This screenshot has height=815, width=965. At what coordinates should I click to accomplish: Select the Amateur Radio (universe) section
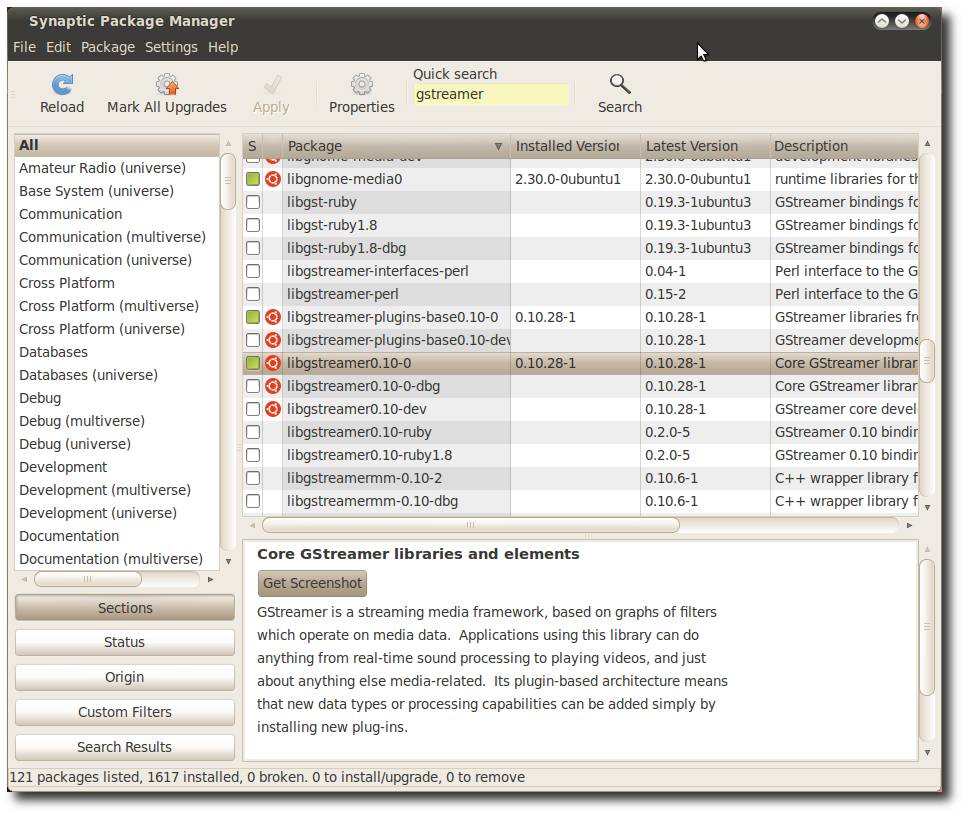click(x=117, y=168)
